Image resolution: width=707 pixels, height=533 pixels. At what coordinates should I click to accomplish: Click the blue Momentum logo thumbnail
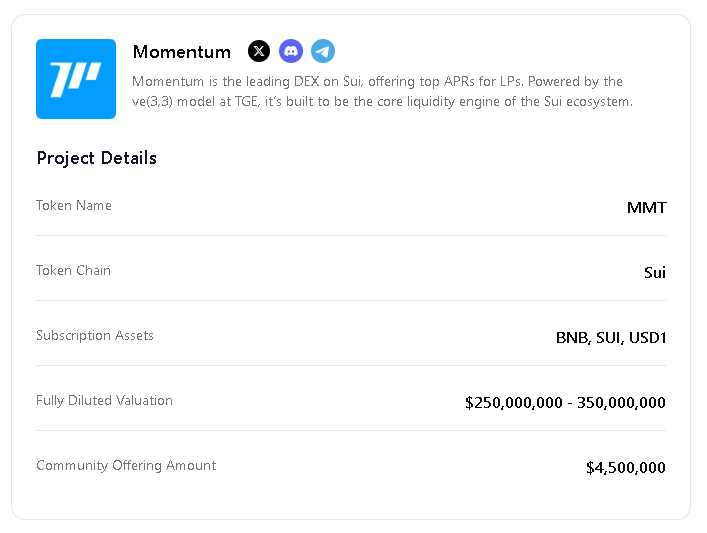coord(76,79)
